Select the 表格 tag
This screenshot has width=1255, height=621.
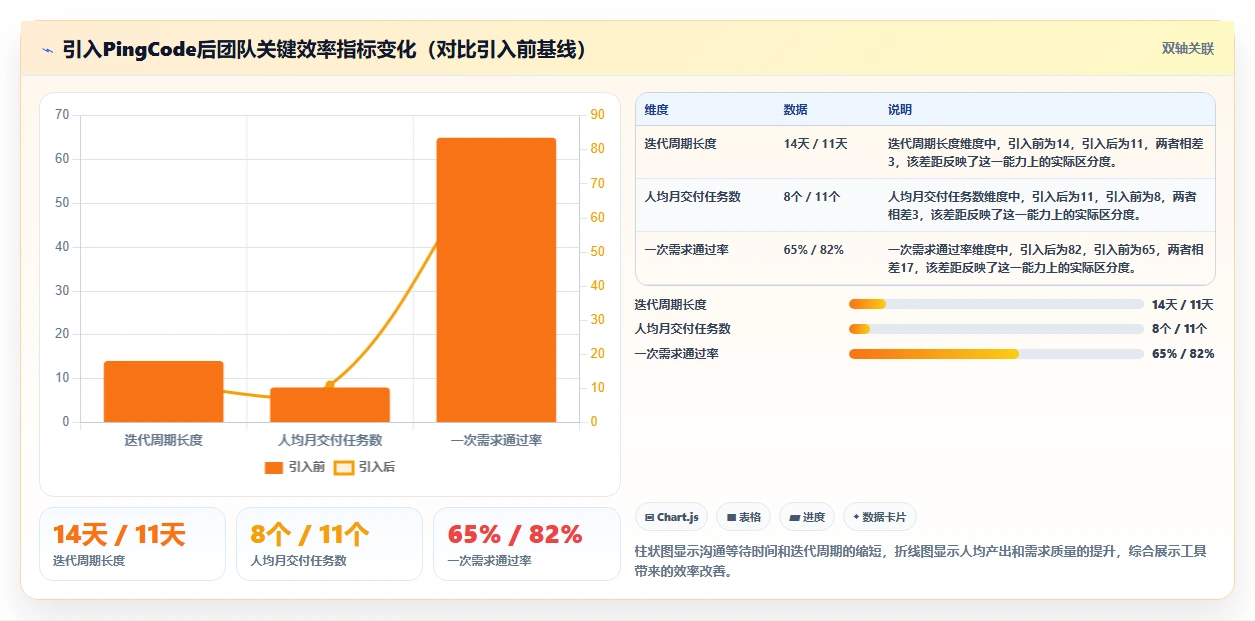pos(743,517)
